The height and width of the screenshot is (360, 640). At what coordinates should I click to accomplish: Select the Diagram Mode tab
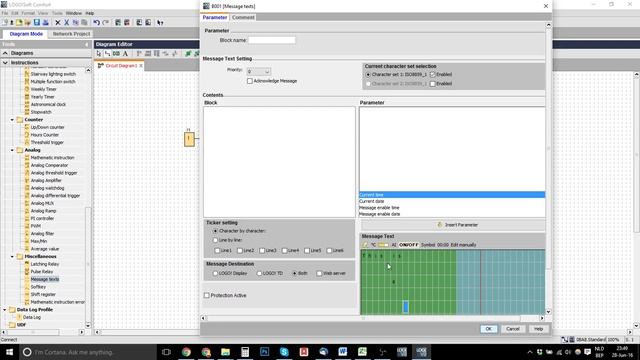tap(26, 34)
